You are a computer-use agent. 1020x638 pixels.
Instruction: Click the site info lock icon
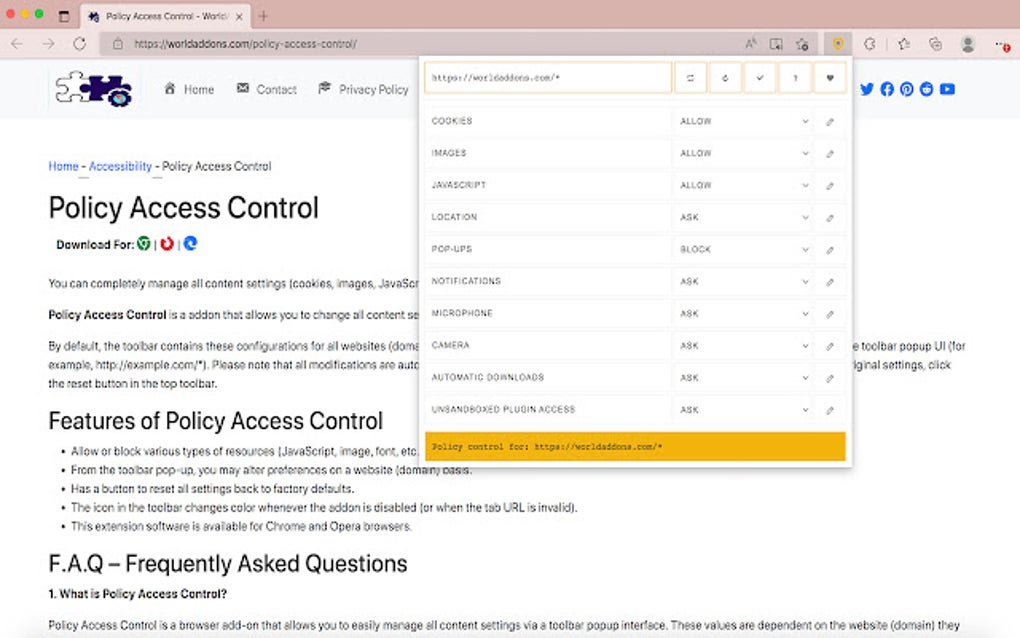118,44
